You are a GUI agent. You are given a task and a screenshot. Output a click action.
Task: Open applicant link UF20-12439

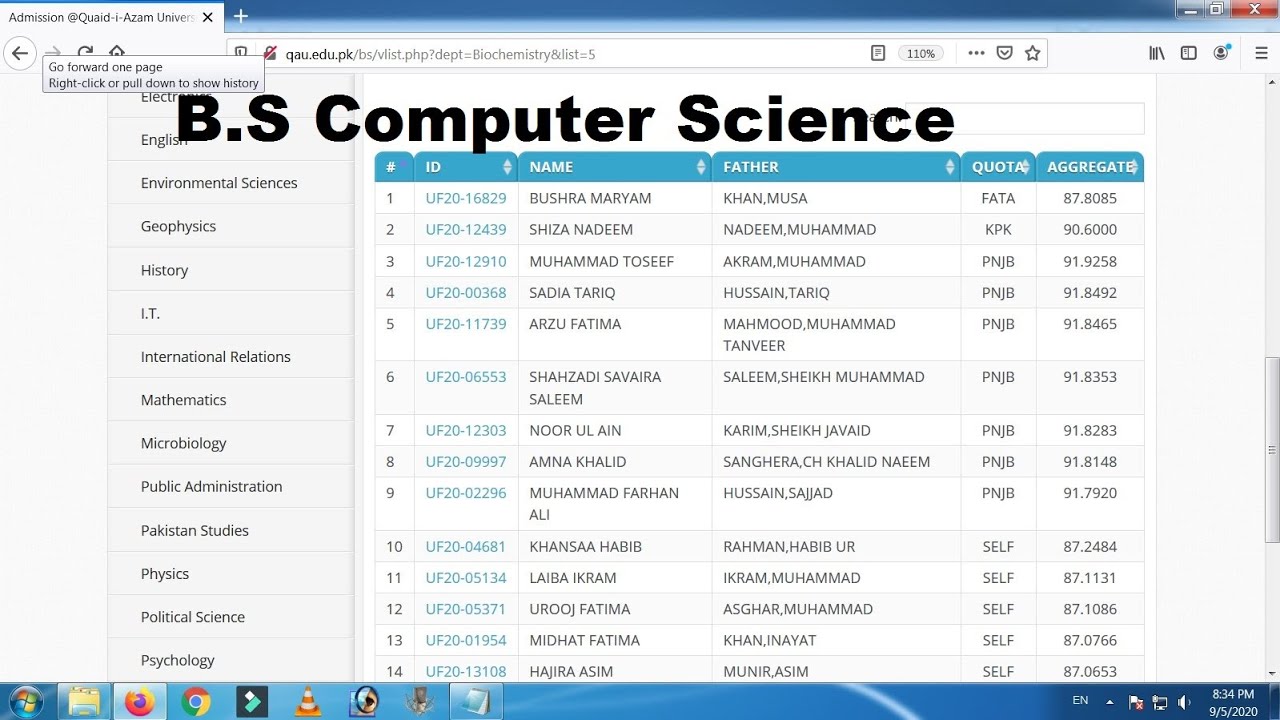(x=466, y=229)
